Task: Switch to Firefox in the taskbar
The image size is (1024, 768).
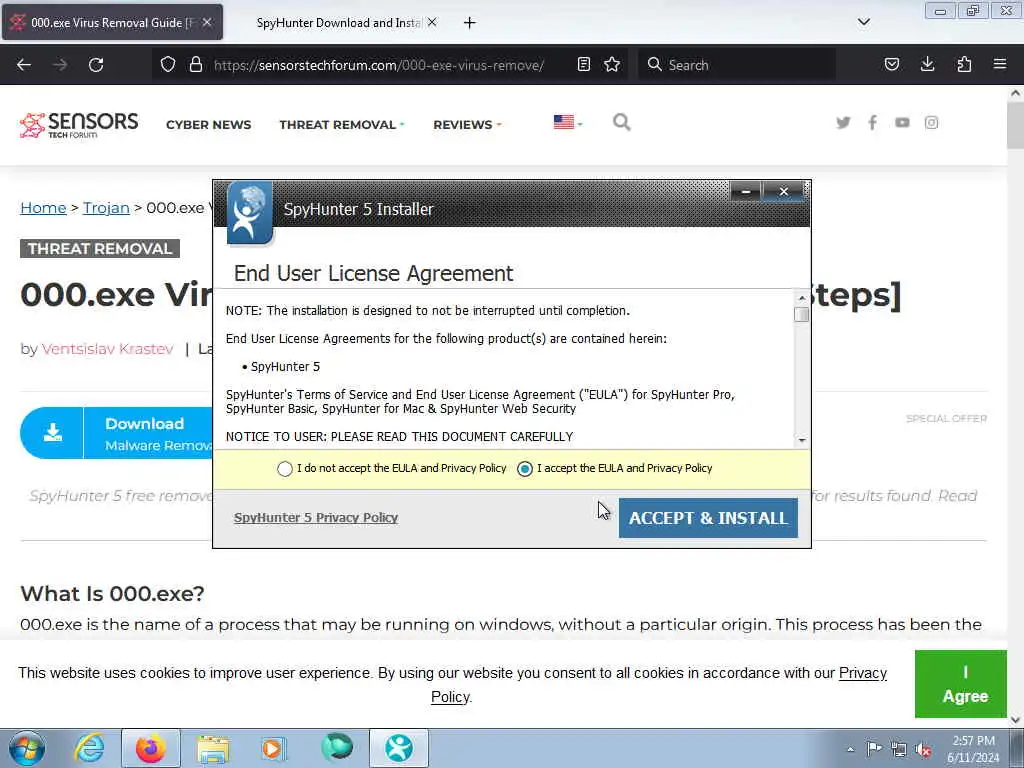Action: pyautogui.click(x=150, y=748)
